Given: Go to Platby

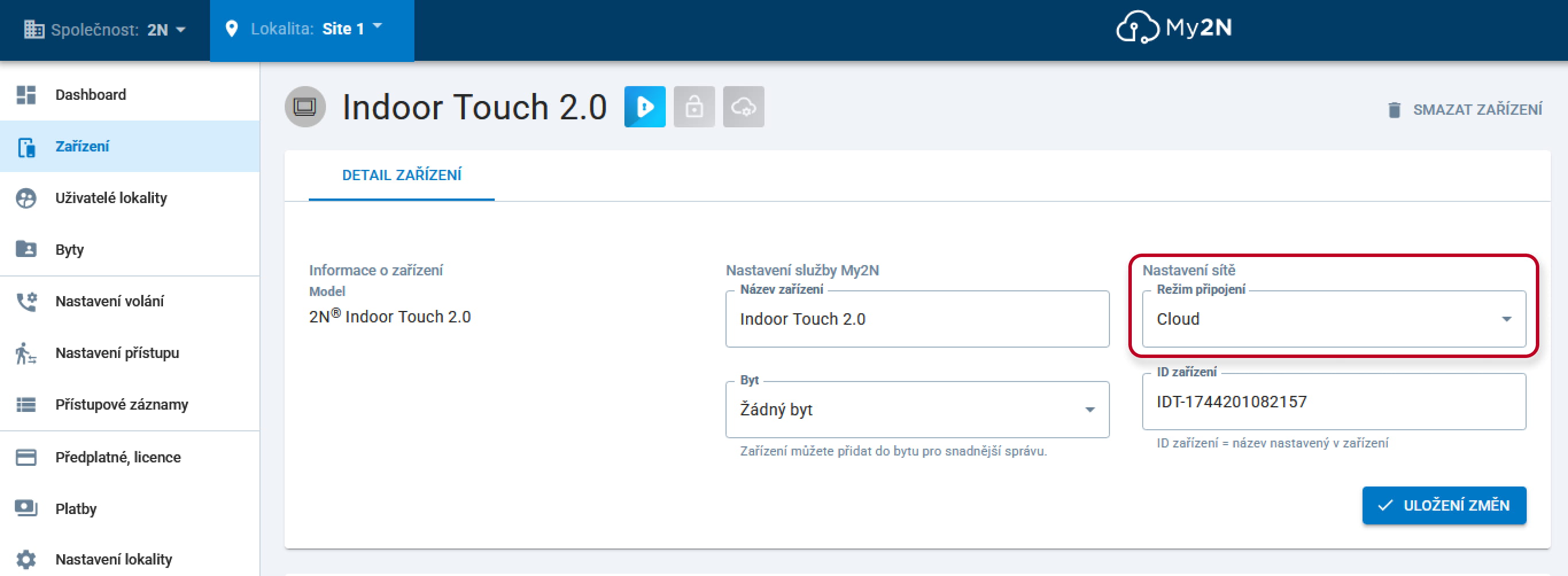Looking at the screenshot, I should pyautogui.click(x=130, y=508).
